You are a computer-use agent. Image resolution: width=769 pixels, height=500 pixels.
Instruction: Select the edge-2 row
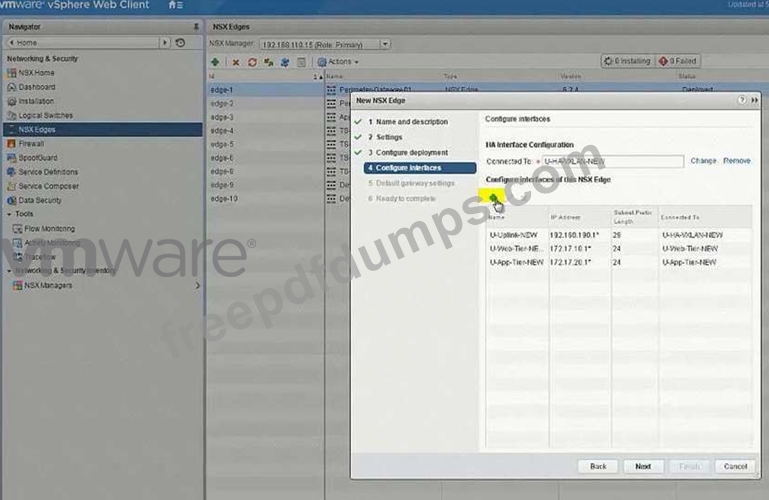coord(265,103)
